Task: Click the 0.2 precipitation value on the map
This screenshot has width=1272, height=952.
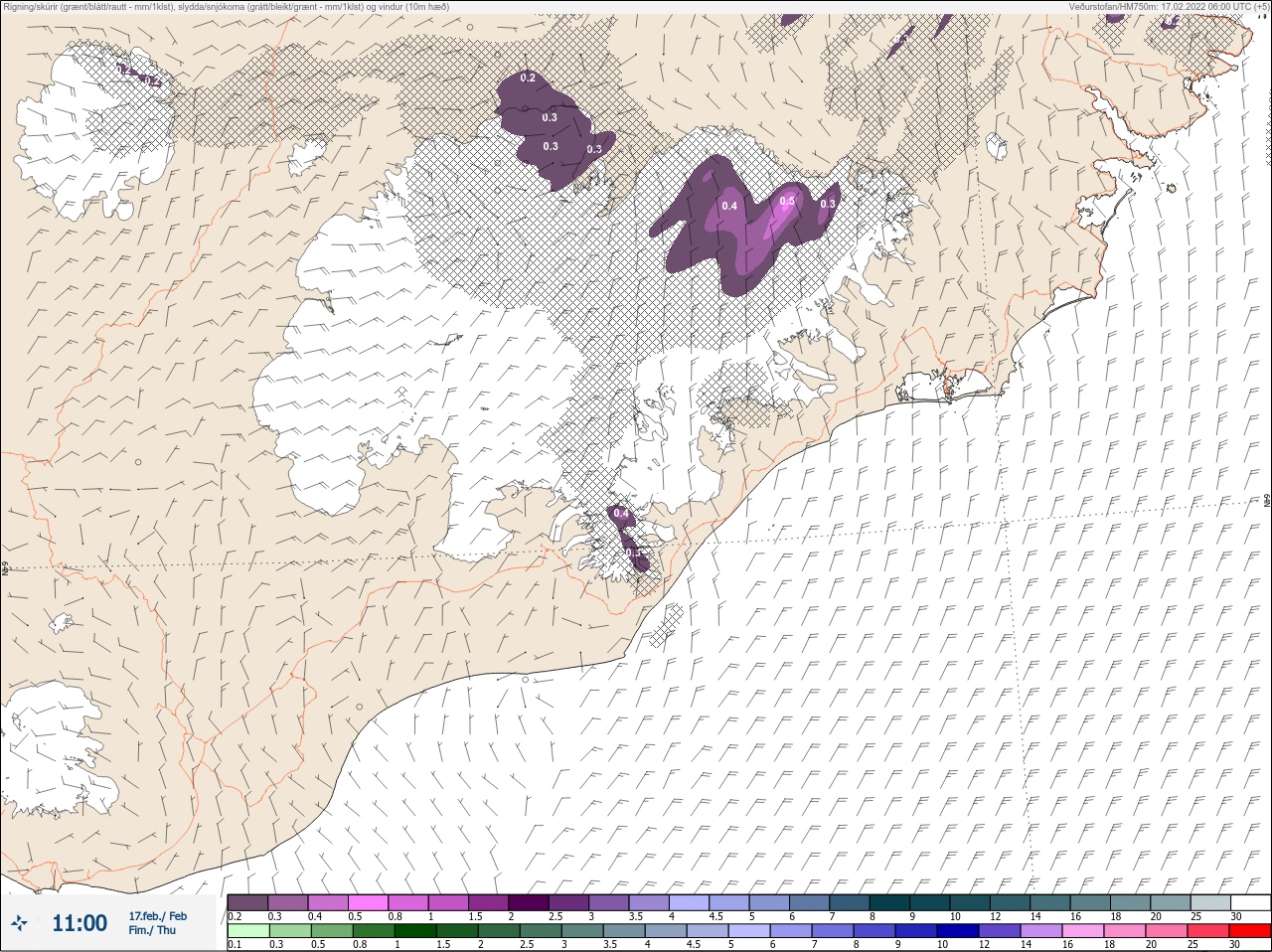Action: coord(528,79)
